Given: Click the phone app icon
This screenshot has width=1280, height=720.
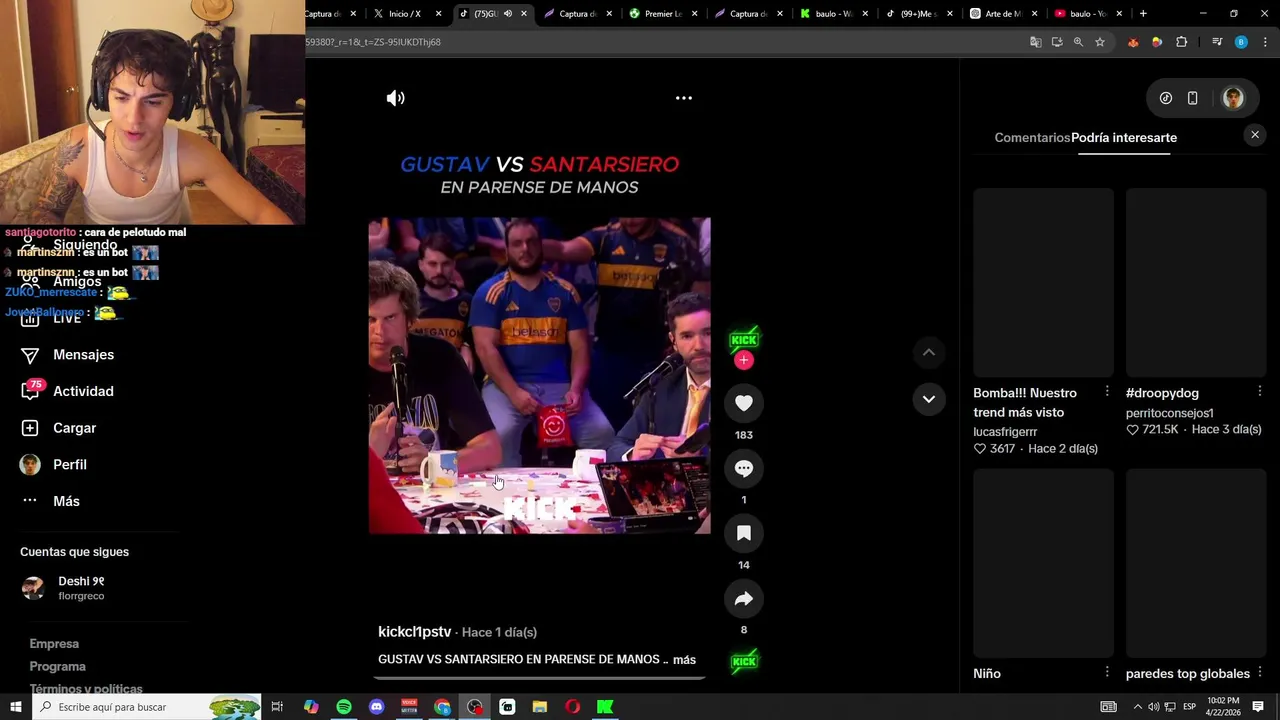Looking at the screenshot, I should pos(1193,98).
